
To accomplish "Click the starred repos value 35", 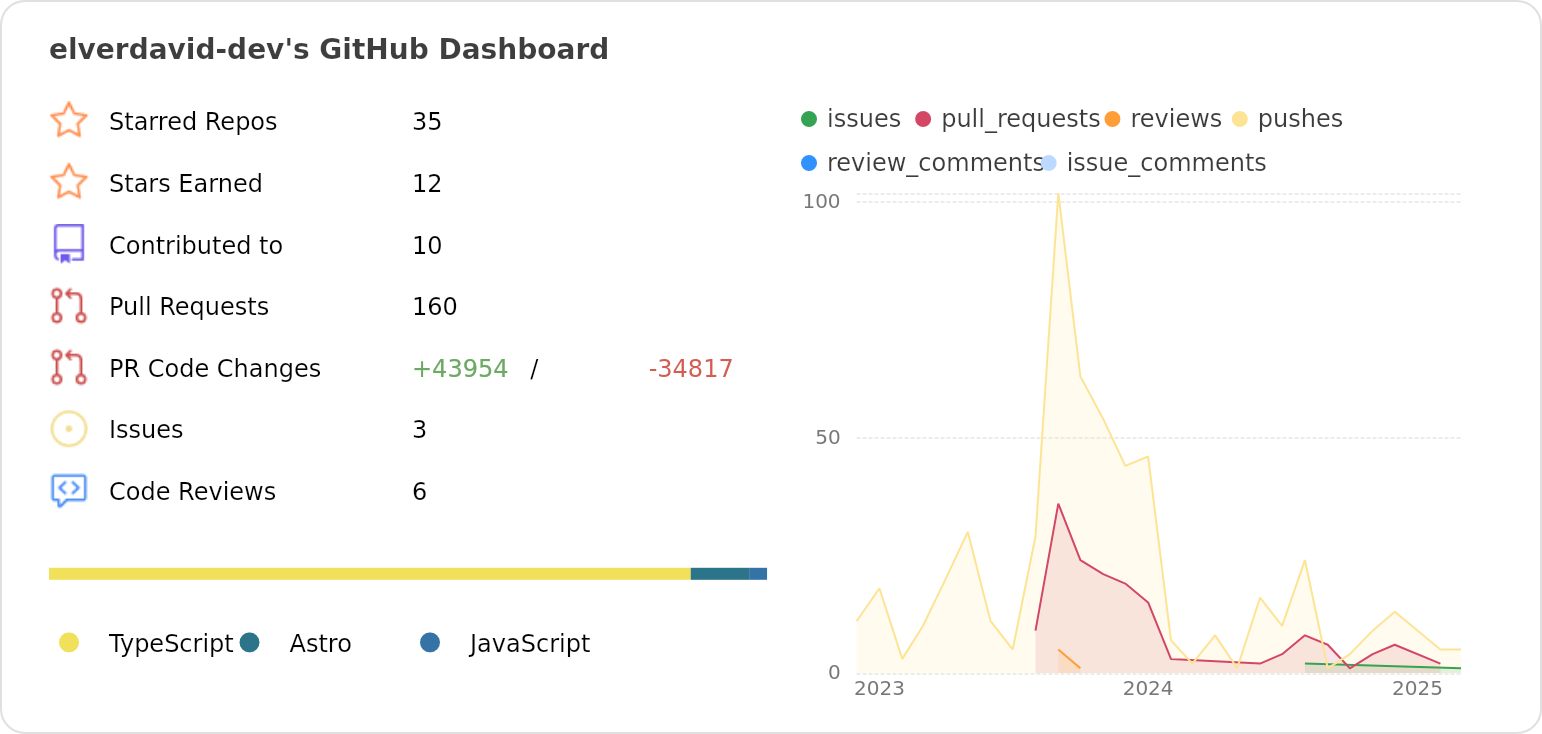I will pyautogui.click(x=427, y=122).
